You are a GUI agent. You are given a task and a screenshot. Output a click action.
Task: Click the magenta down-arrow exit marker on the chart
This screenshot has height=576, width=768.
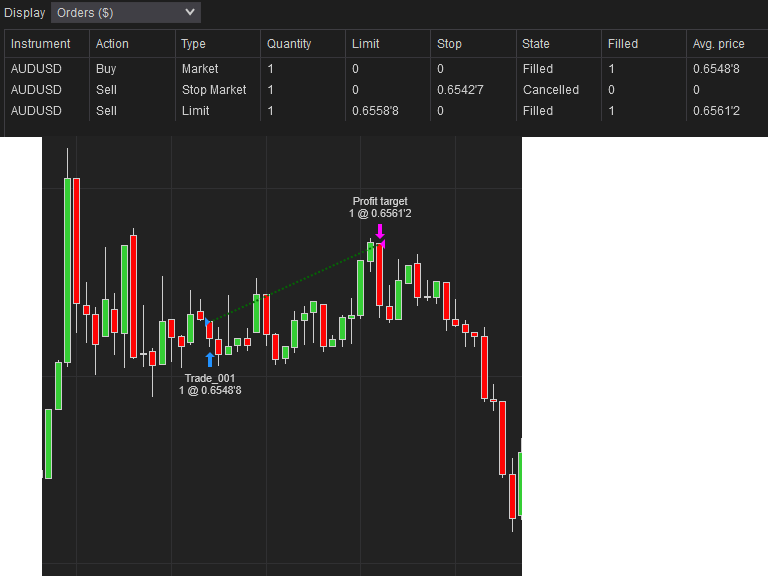click(380, 231)
